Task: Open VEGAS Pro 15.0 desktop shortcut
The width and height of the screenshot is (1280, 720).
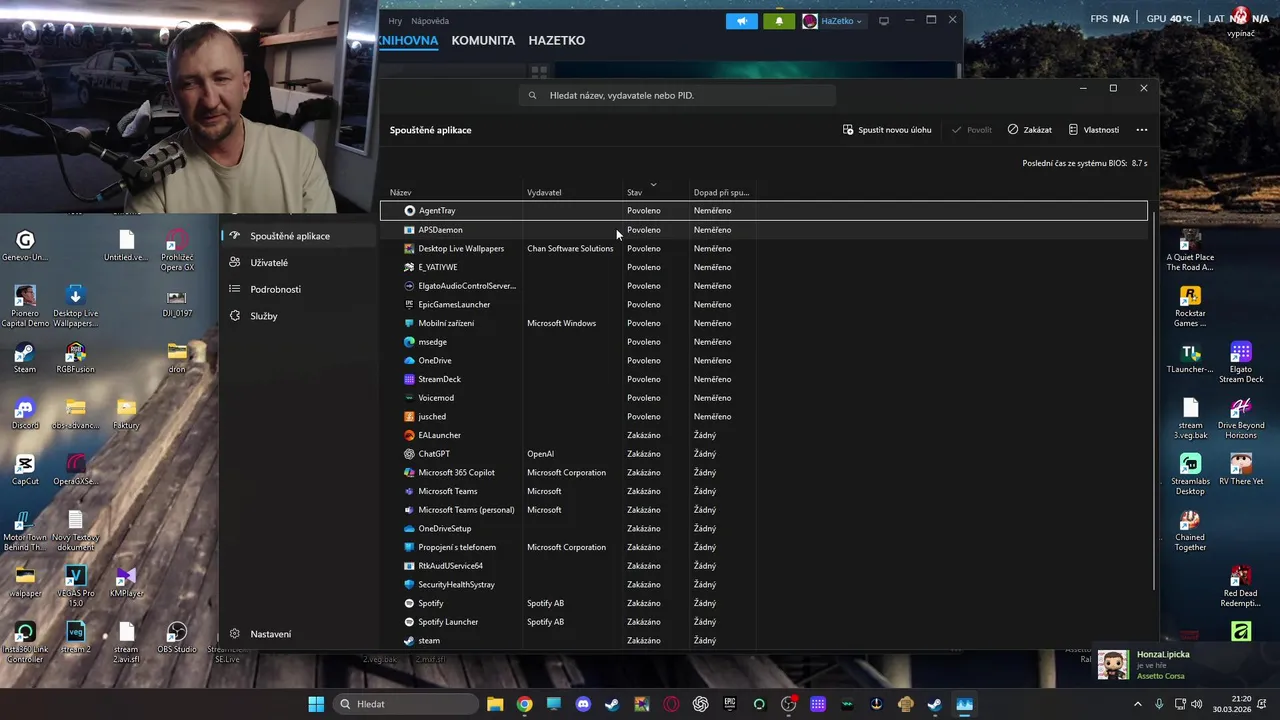Action: [76, 587]
